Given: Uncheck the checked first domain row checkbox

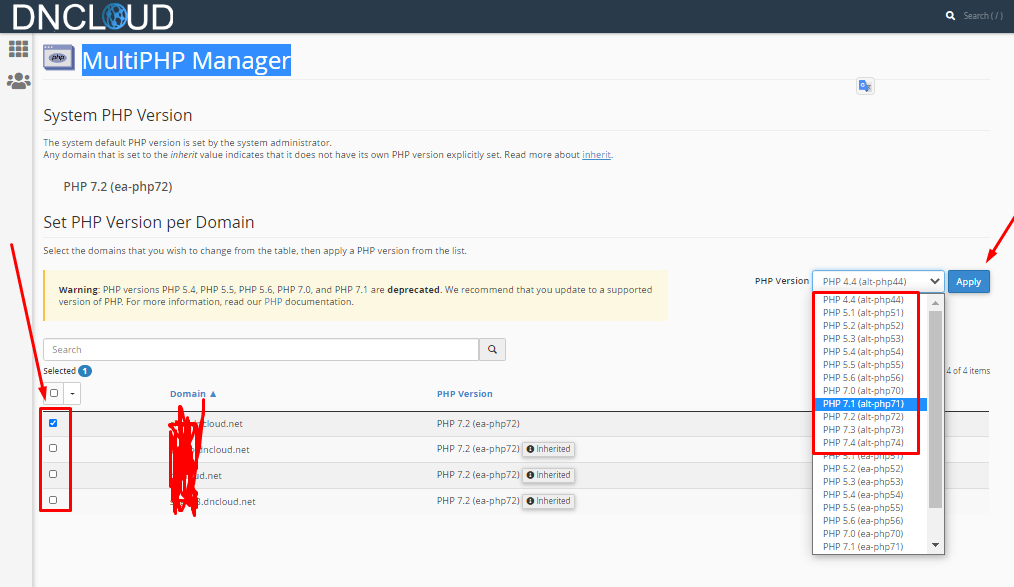Looking at the screenshot, I should 53,423.
